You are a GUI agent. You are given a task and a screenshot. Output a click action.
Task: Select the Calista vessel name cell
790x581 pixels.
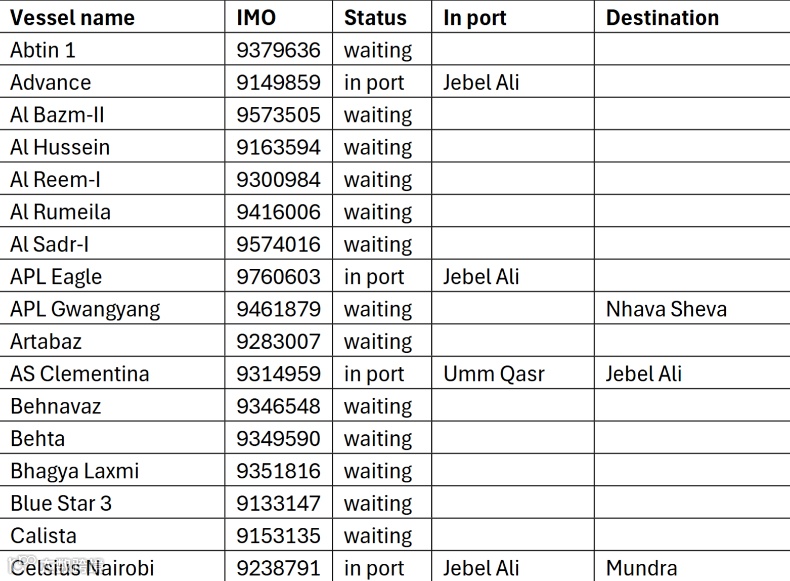click(x=43, y=536)
